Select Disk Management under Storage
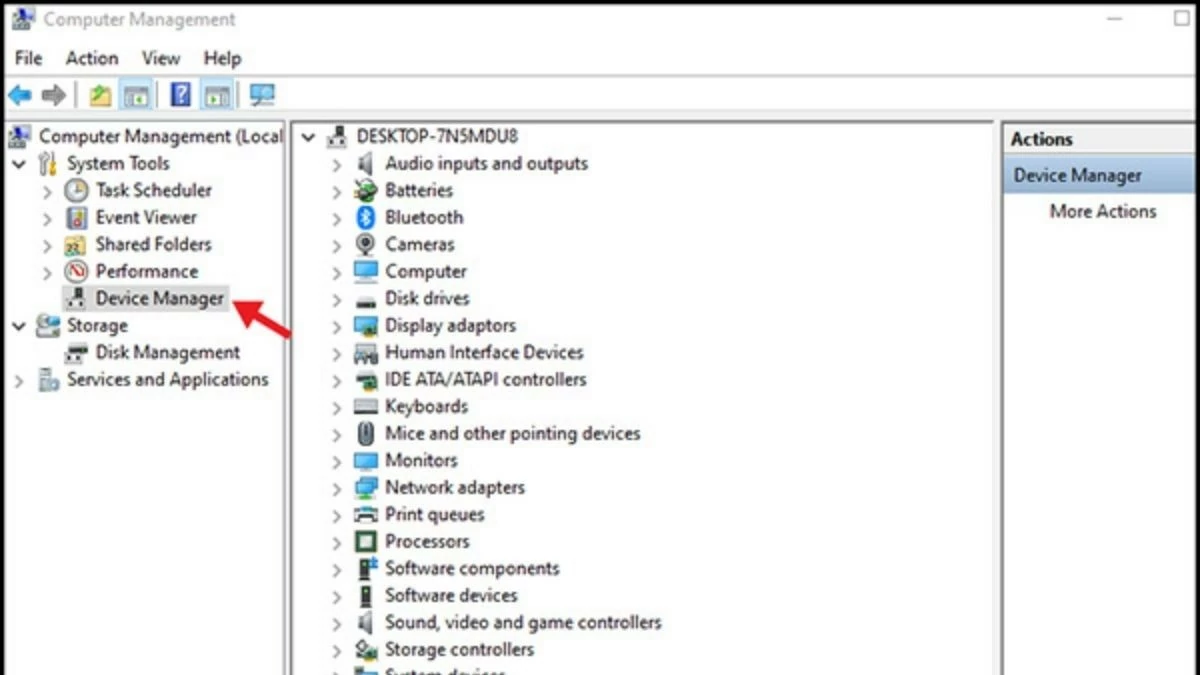 click(167, 352)
